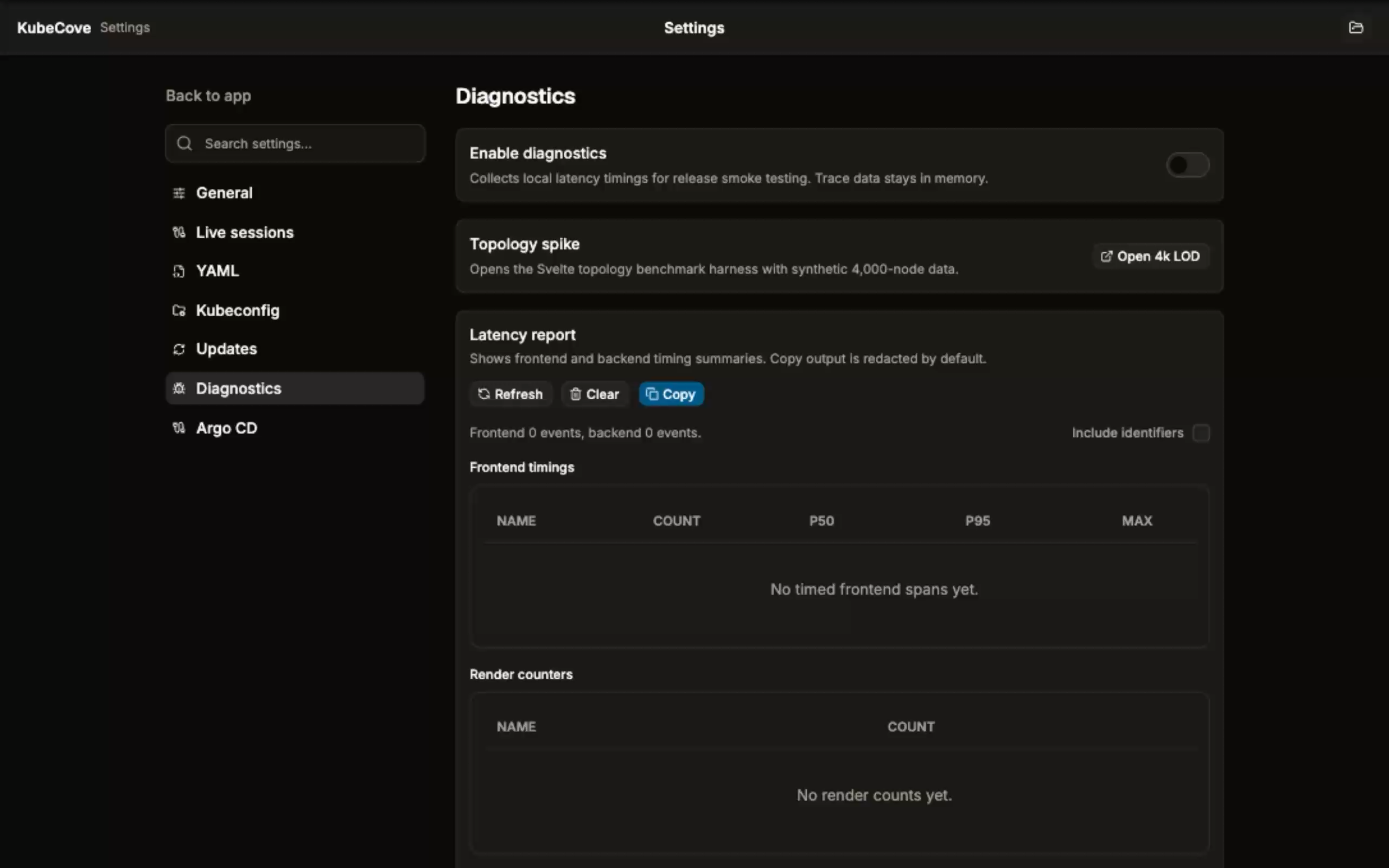The width and height of the screenshot is (1389, 868).
Task: Open the Live sessions settings section
Action: tap(295, 233)
